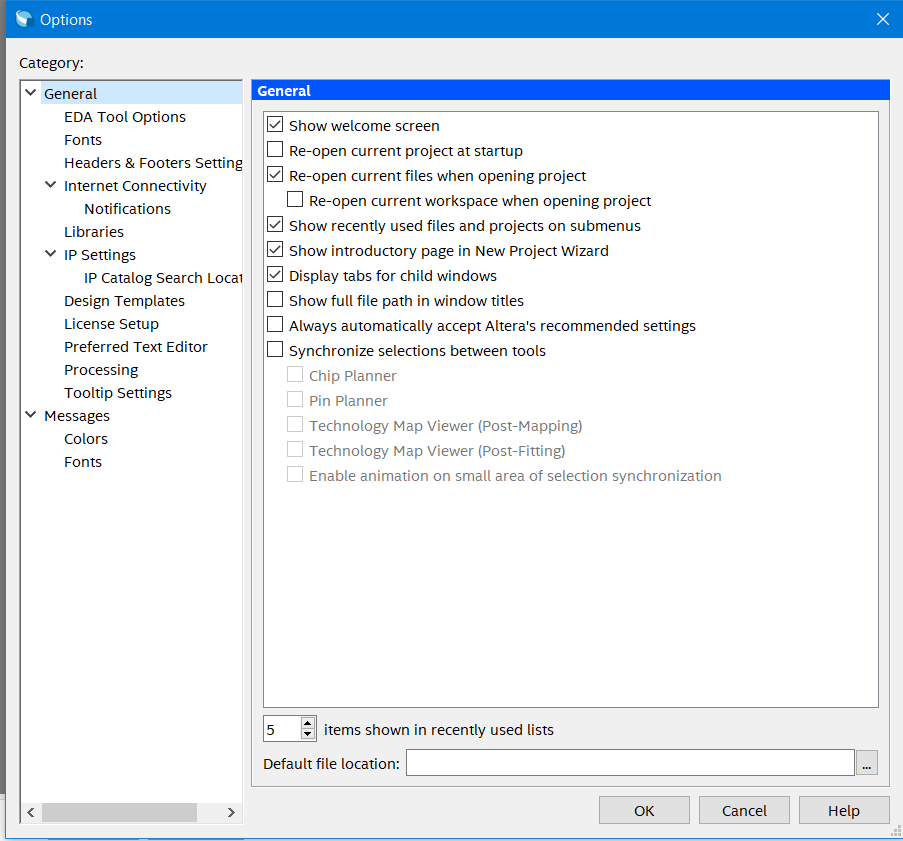Open the Processing category
The height and width of the screenshot is (841, 903).
click(101, 370)
